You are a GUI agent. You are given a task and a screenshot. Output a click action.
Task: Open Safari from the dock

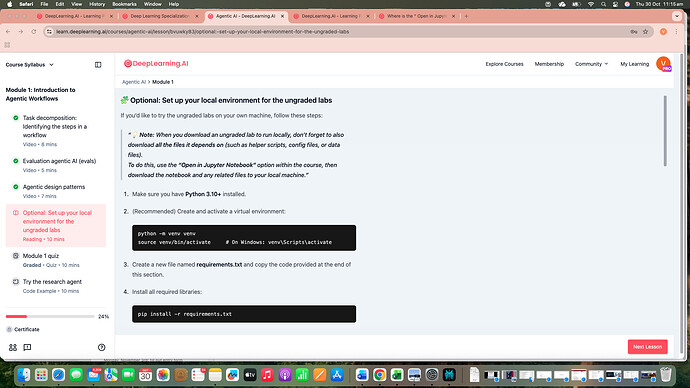[59, 375]
